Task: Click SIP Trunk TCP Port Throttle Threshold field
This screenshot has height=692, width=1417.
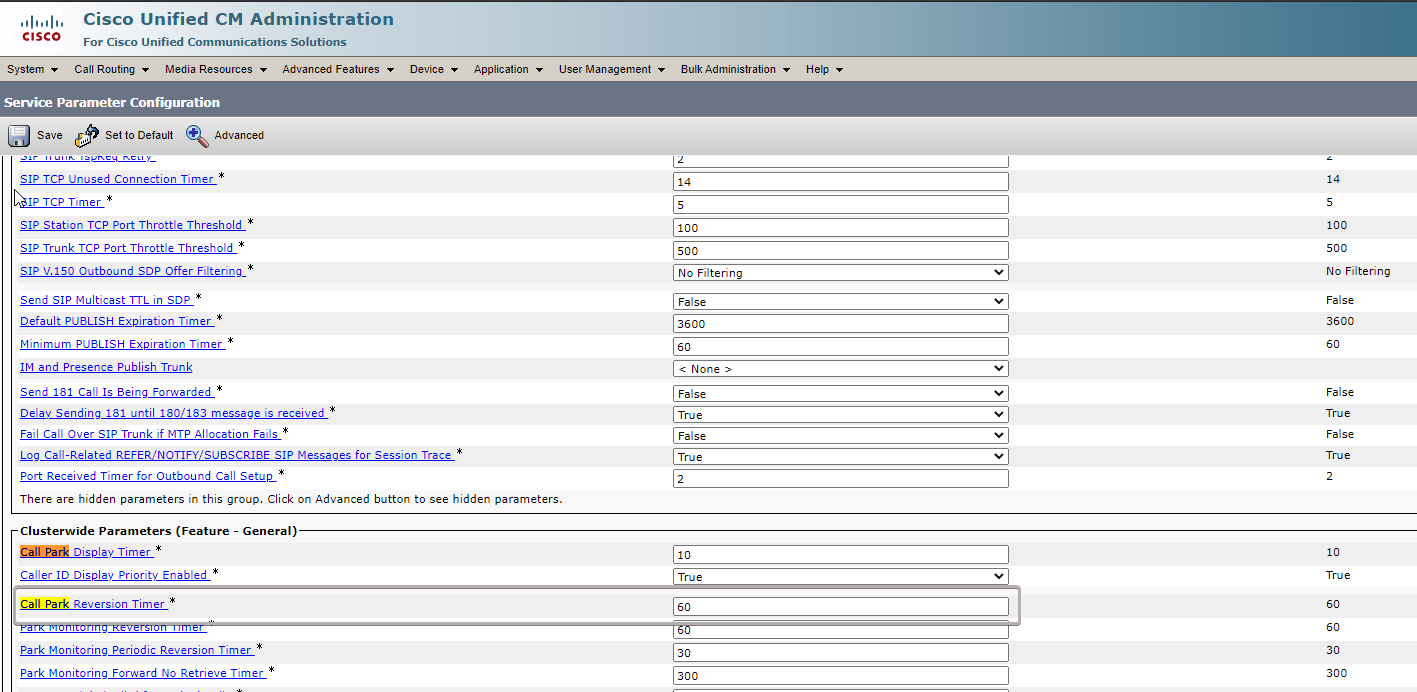Action: click(840, 250)
